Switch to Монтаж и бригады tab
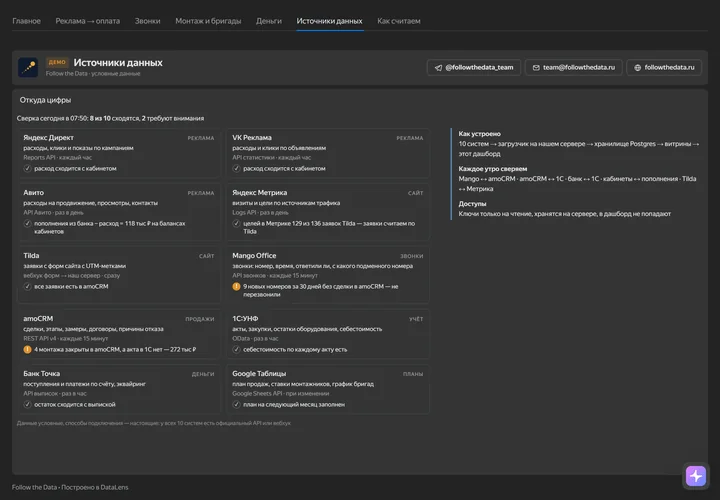Viewport: 720px width, 500px height. click(208, 21)
